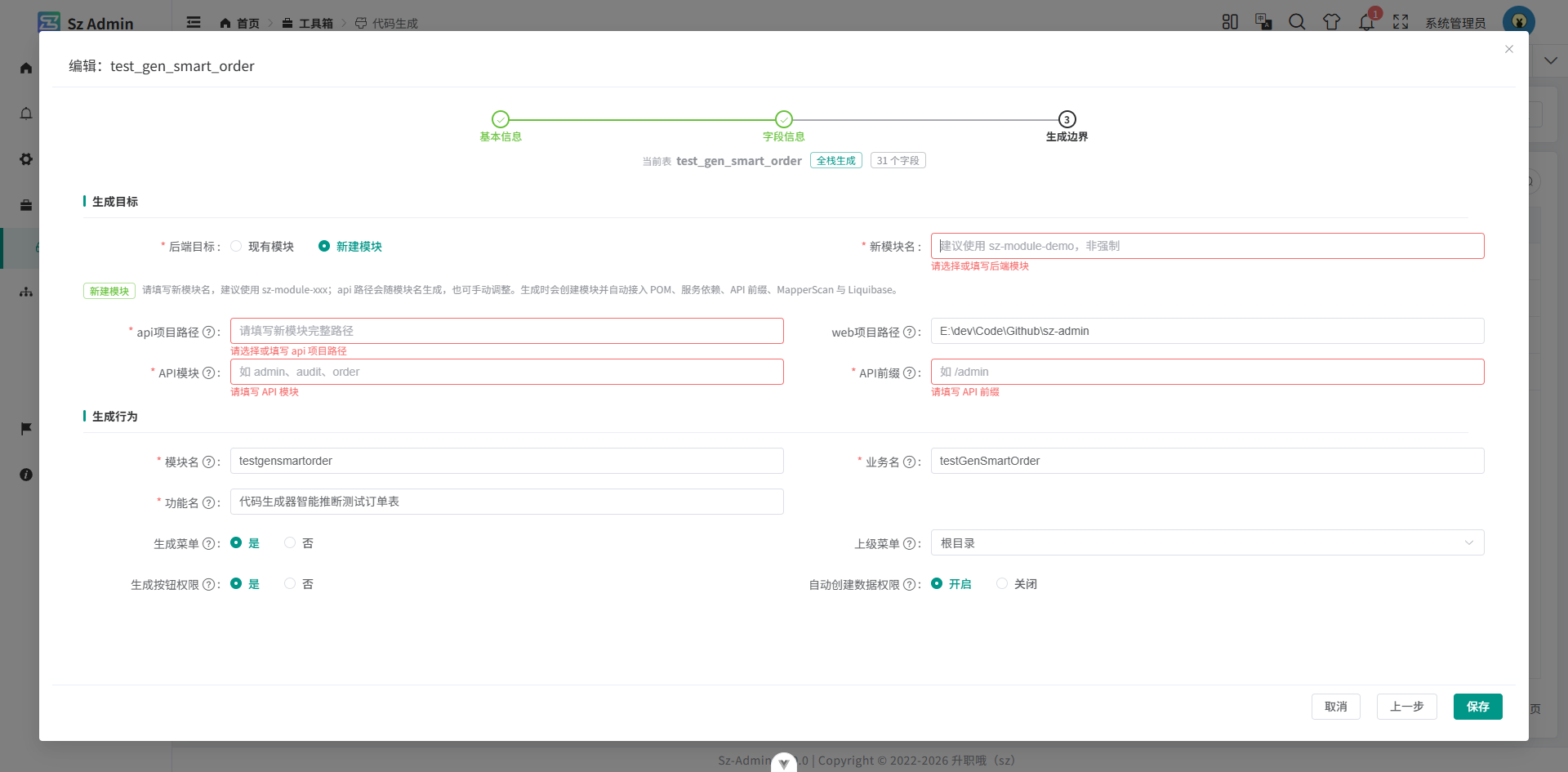This screenshot has width=1568, height=772.
Task: Click the user avatar in the header
Action: point(1518,22)
